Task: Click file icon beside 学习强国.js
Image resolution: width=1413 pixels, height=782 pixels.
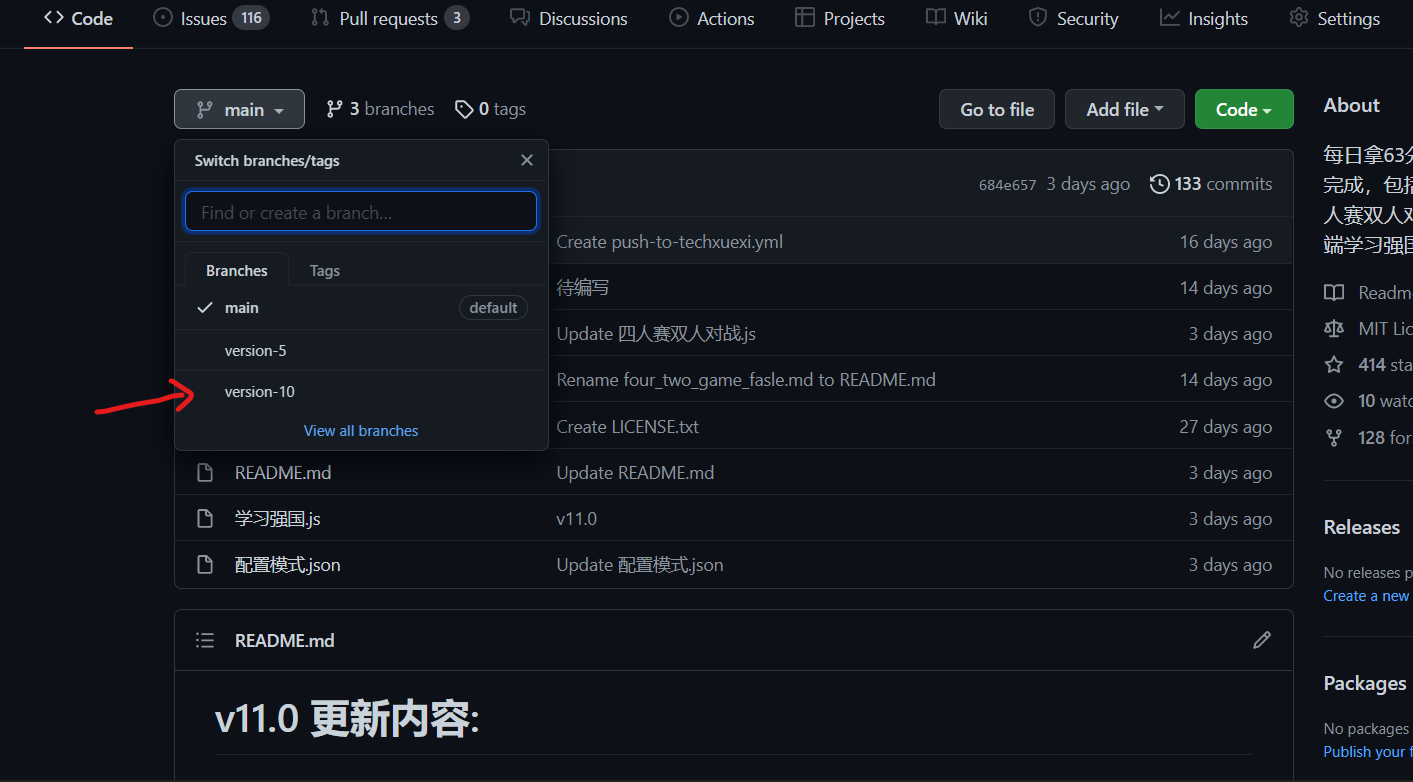Action: [x=205, y=519]
